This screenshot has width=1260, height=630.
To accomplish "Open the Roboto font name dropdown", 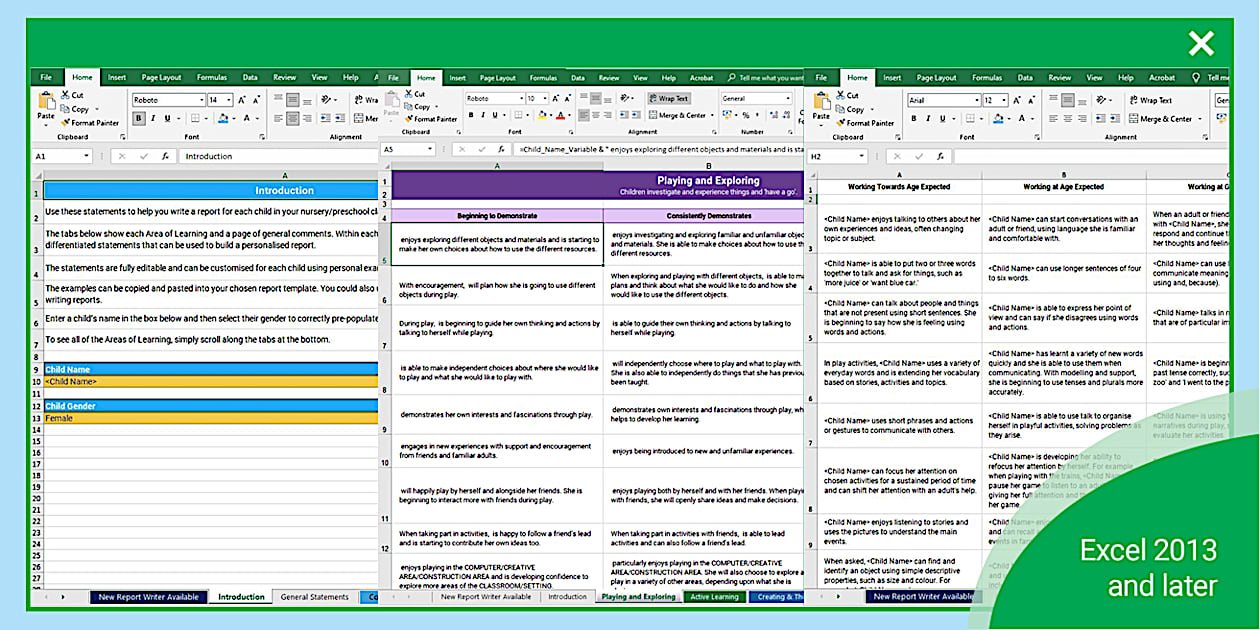I will [x=202, y=99].
